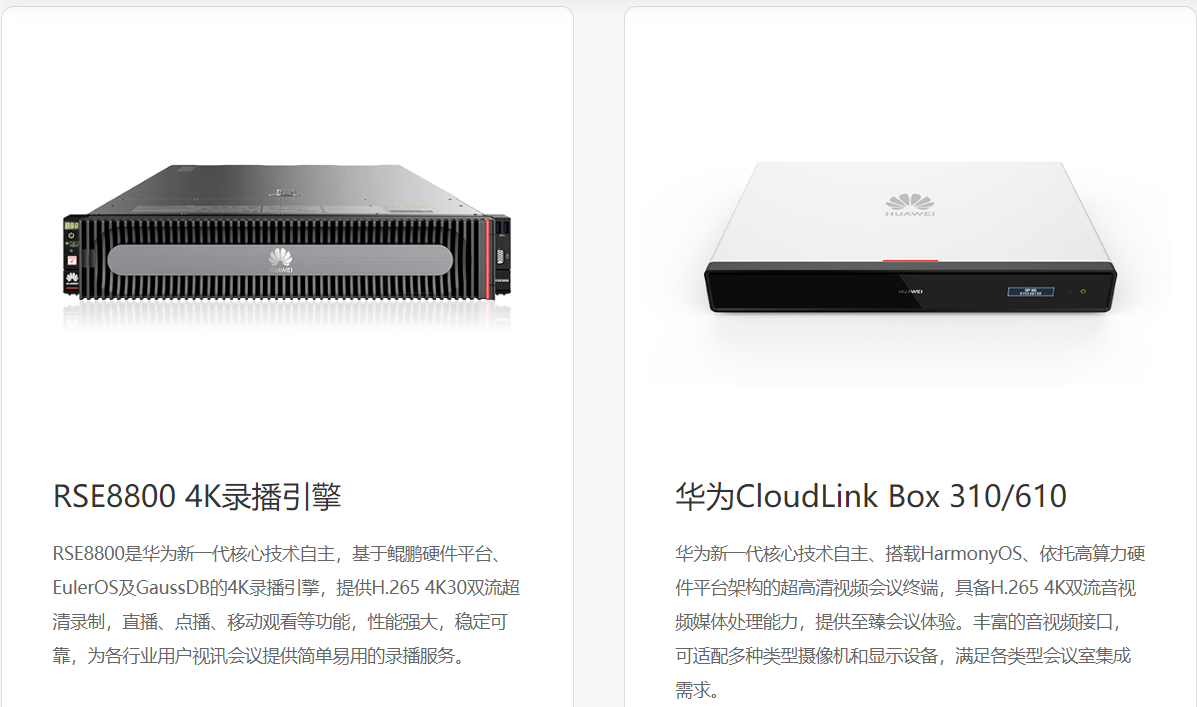Click the blue LCD display on the CloudLink Box
The width and height of the screenshot is (1197, 707).
point(1031,292)
